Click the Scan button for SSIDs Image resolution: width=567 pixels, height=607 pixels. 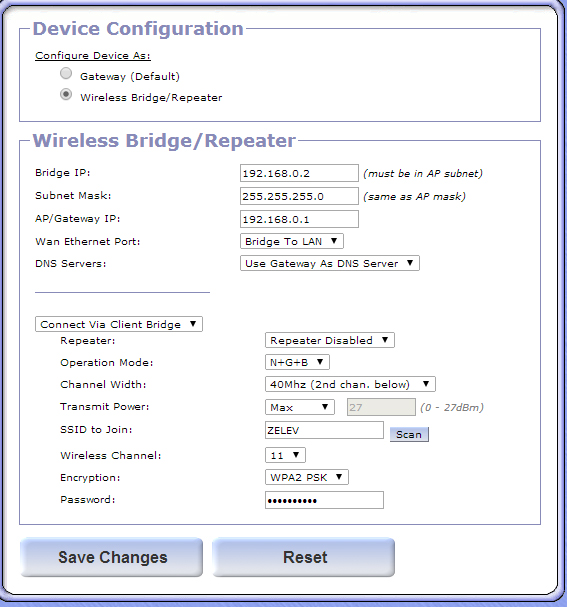[409, 434]
